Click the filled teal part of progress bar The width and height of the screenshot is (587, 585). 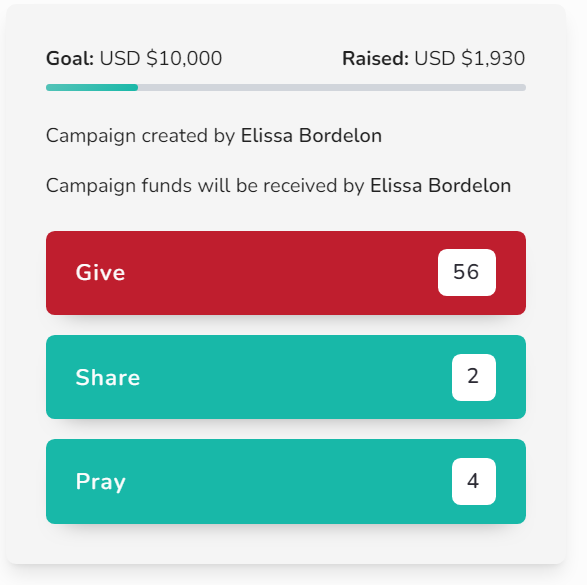tap(92, 88)
